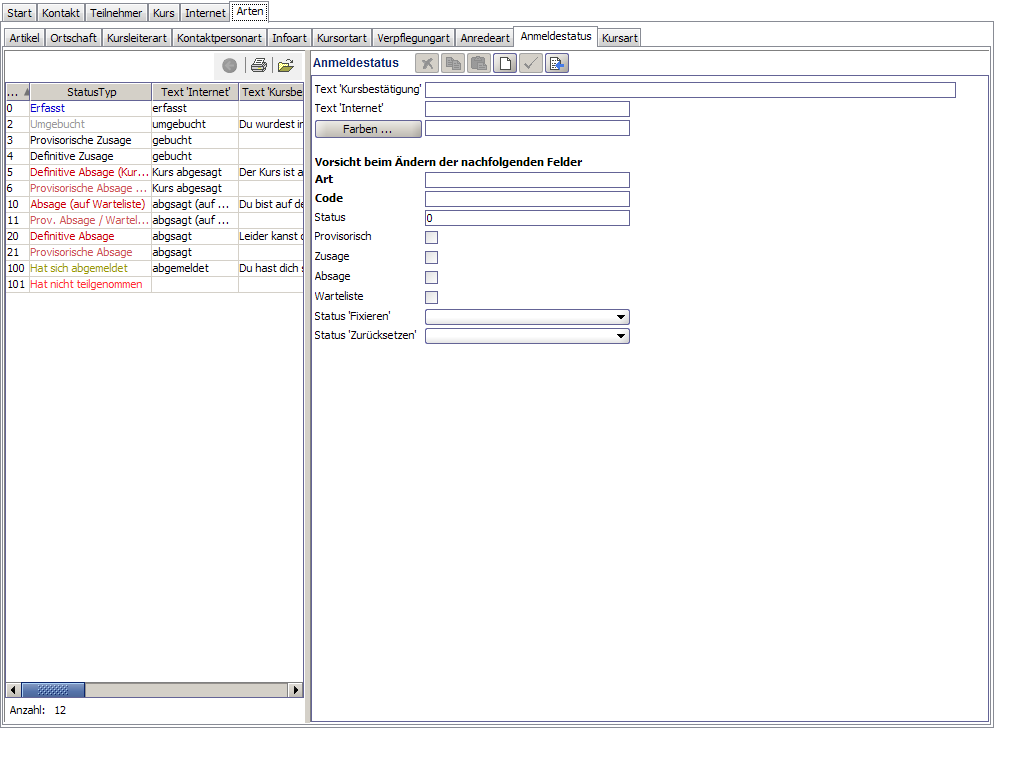Toggle the Provisorisch checkbox
This screenshot has width=1012, height=767.
click(431, 238)
